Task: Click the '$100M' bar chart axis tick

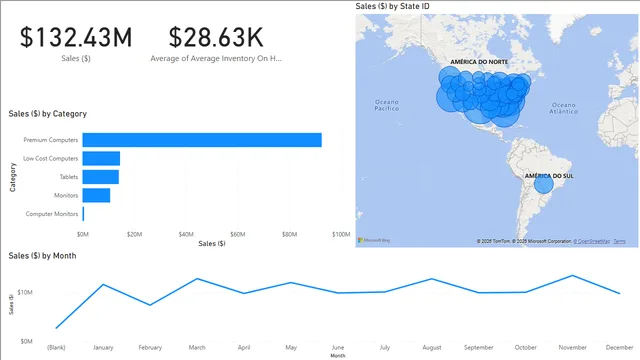Action: tap(341, 234)
